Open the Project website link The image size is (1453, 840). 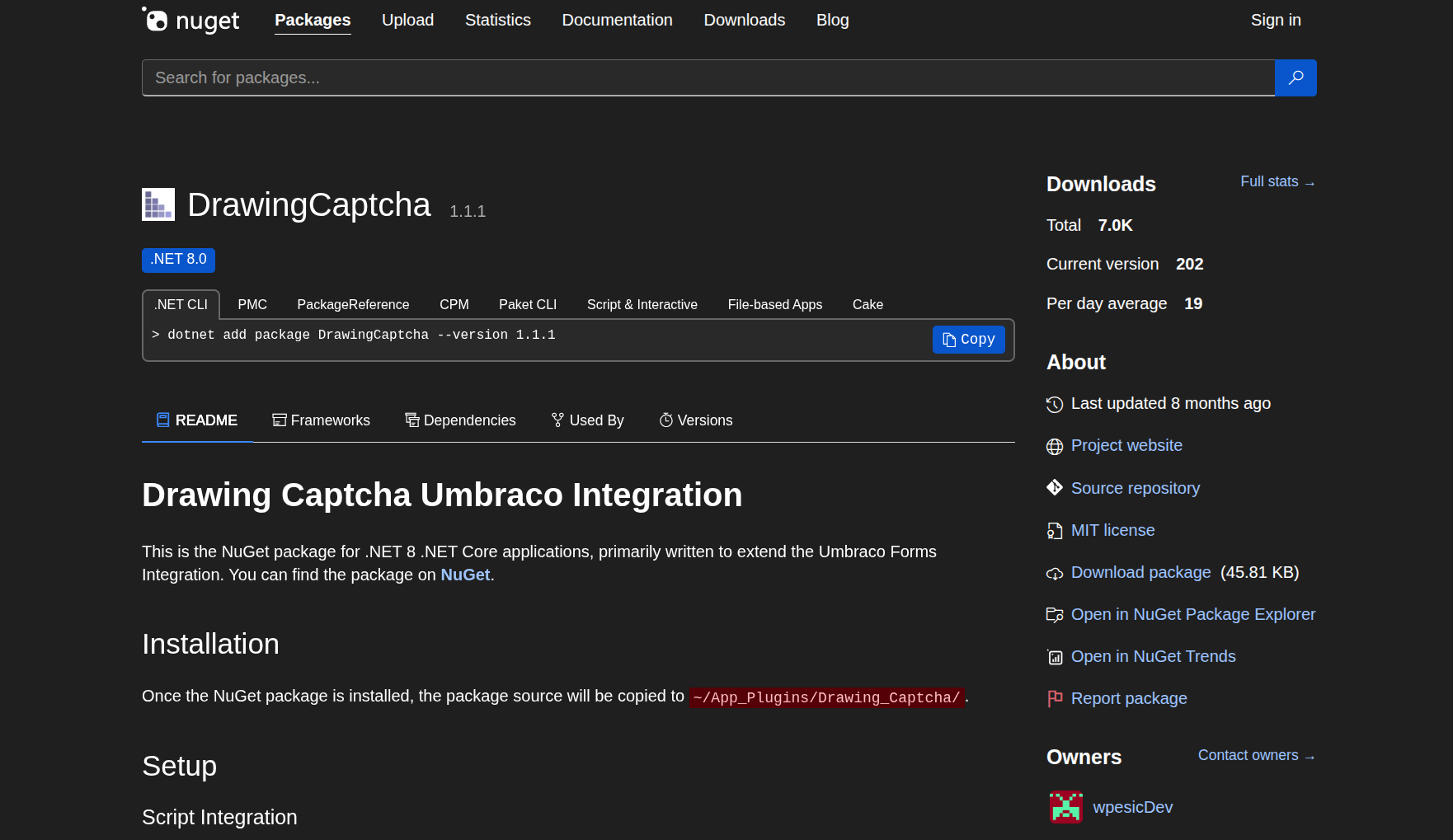point(1126,445)
